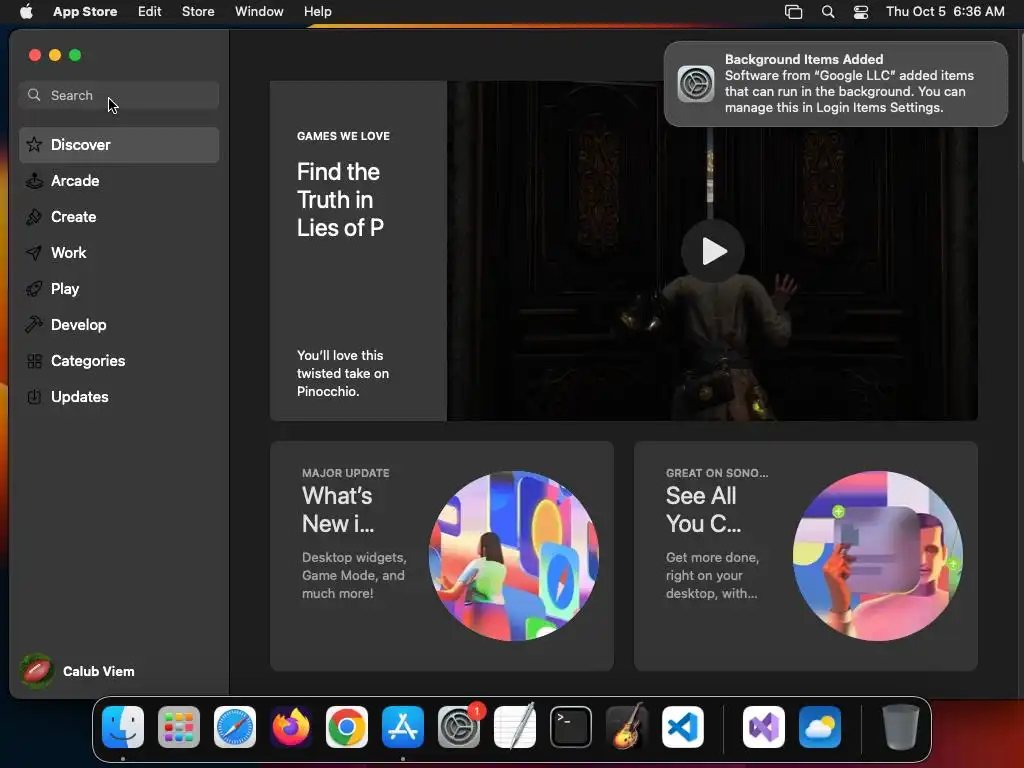1024x768 pixels.
Task: Open Terminal from the Dock
Action: point(571,727)
